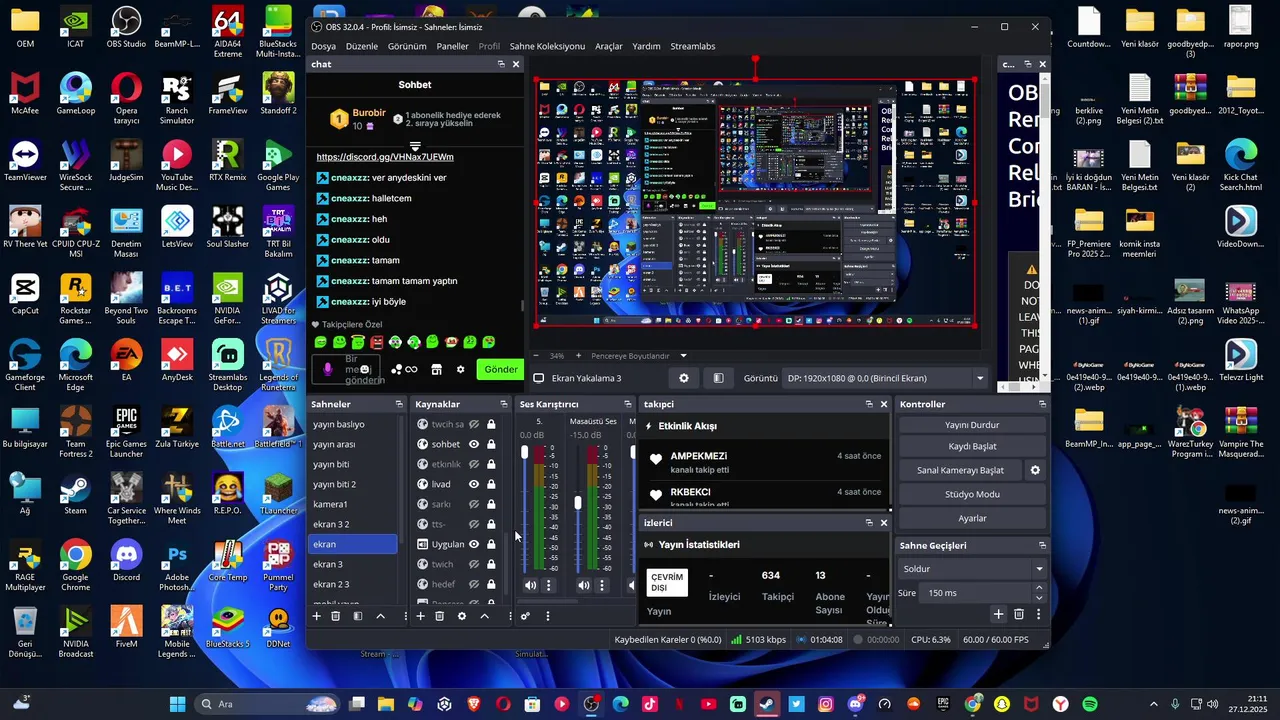Hide the Uygulan source with eye icon
This screenshot has width=1280, height=720.
click(474, 544)
